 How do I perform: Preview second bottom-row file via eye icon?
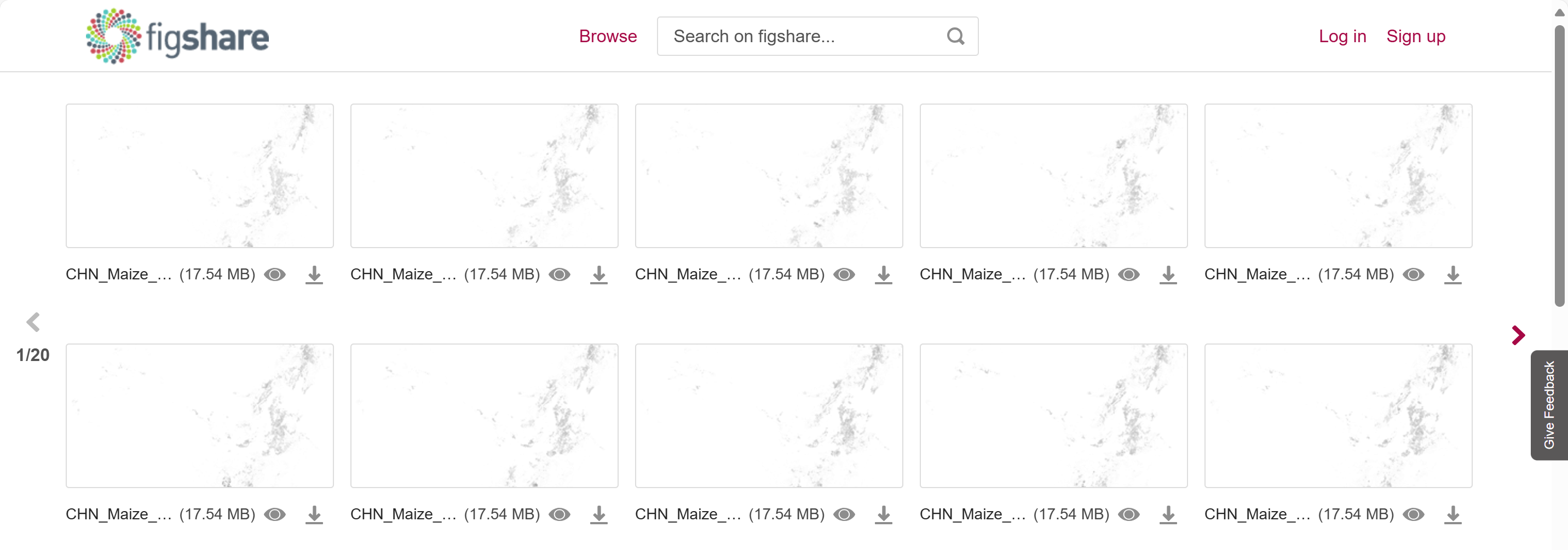[x=560, y=515]
